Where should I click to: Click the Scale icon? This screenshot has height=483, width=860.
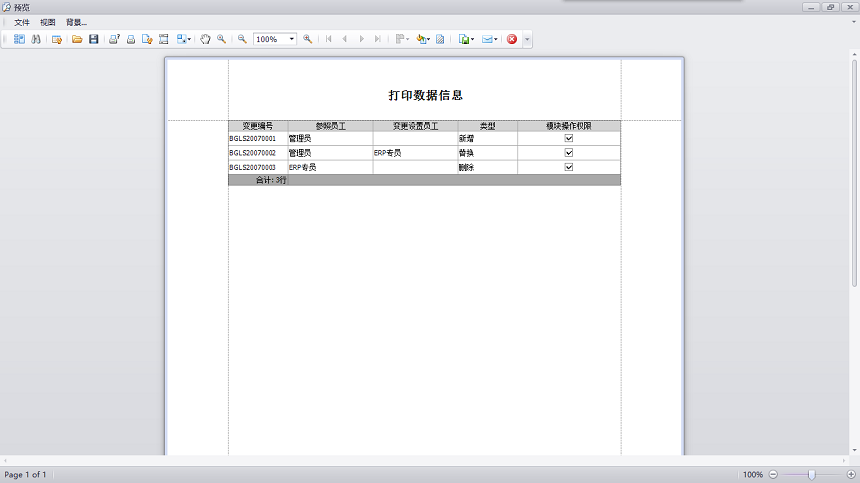[x=181, y=39]
